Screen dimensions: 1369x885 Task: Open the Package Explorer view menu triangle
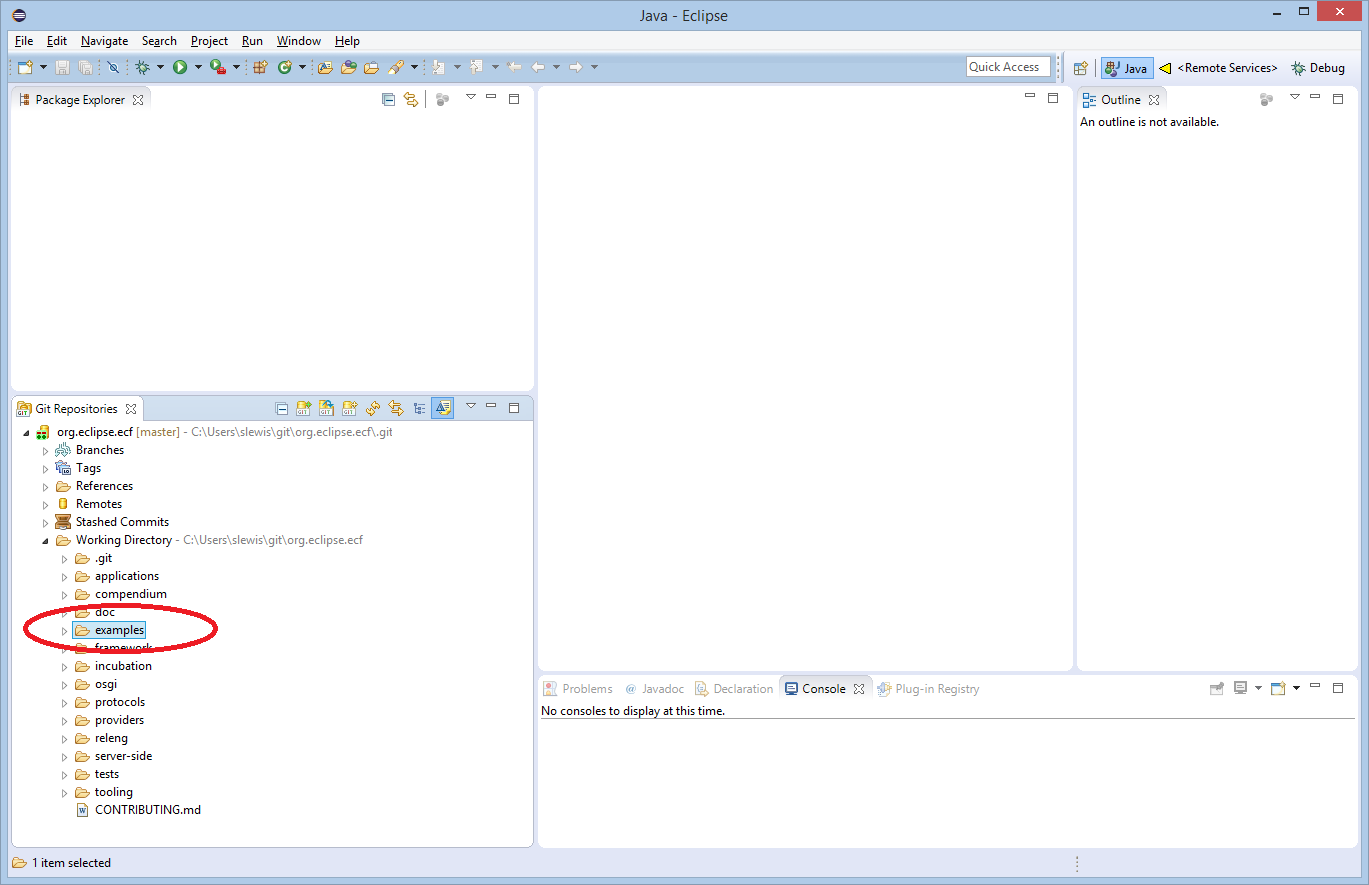(470, 97)
